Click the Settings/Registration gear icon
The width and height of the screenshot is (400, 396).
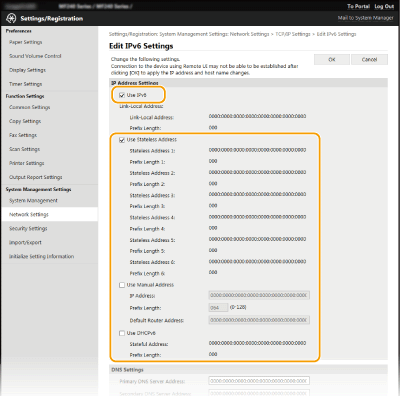(x=11, y=18)
